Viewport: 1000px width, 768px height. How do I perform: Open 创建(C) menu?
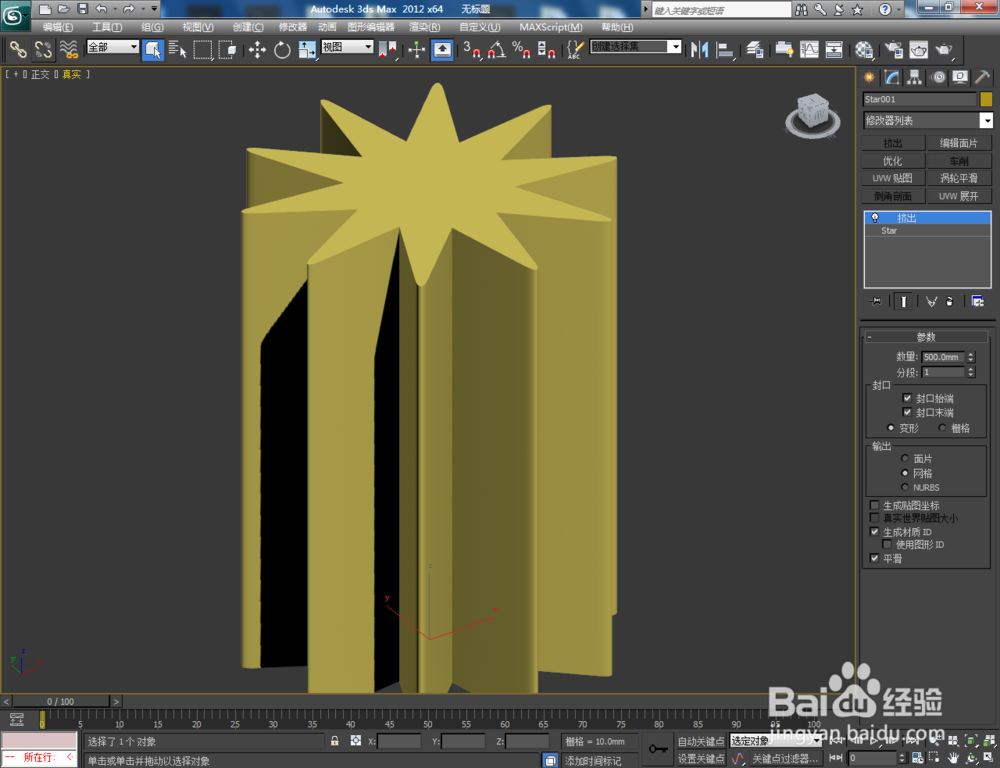[248, 27]
